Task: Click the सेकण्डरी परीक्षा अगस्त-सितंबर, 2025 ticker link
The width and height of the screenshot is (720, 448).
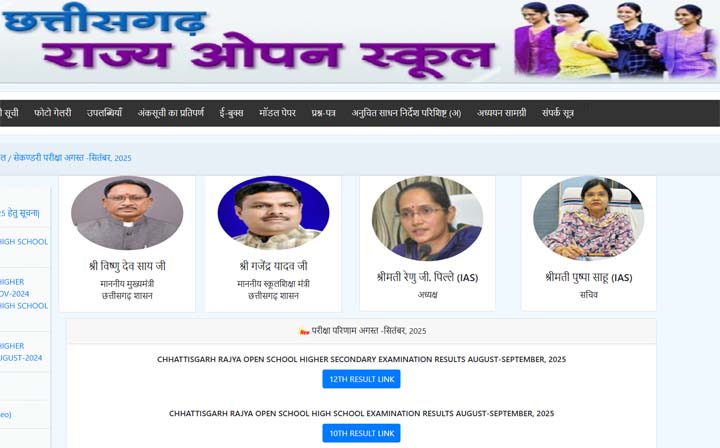Action: coord(72,158)
